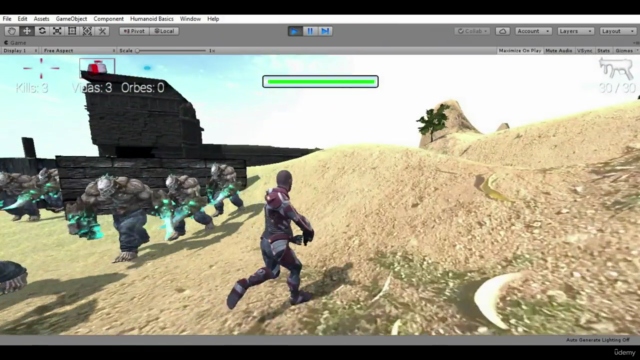Select the Move tool
640x360 pixels.
tap(27, 31)
